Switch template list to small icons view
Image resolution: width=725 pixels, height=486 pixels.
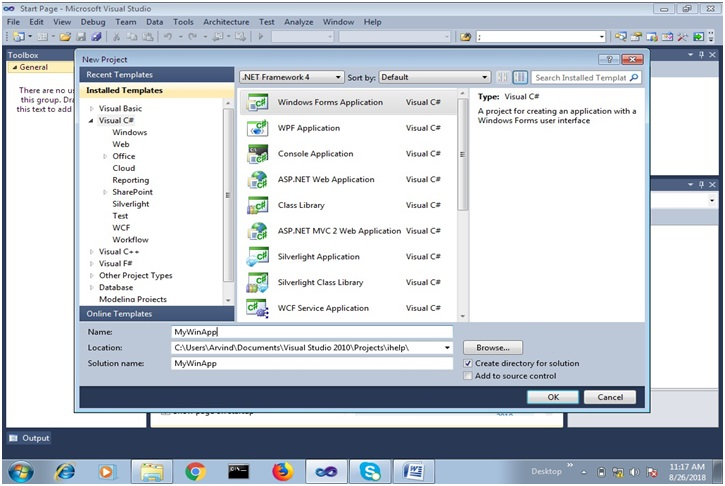503,77
